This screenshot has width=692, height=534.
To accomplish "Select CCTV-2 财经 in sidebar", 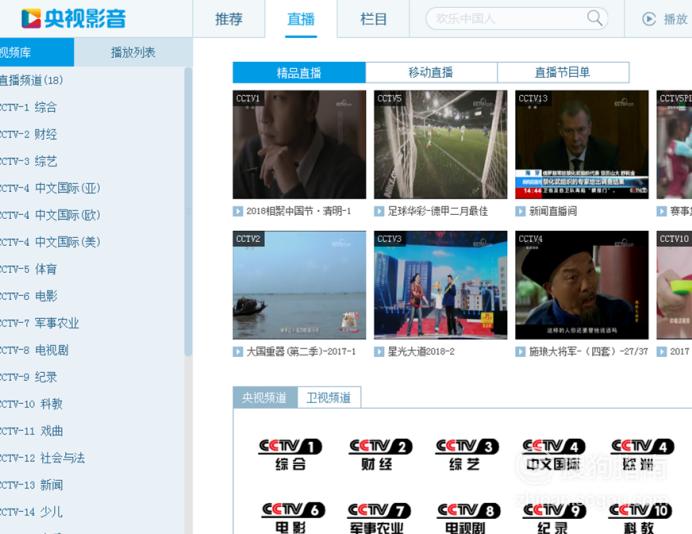I will [28, 134].
